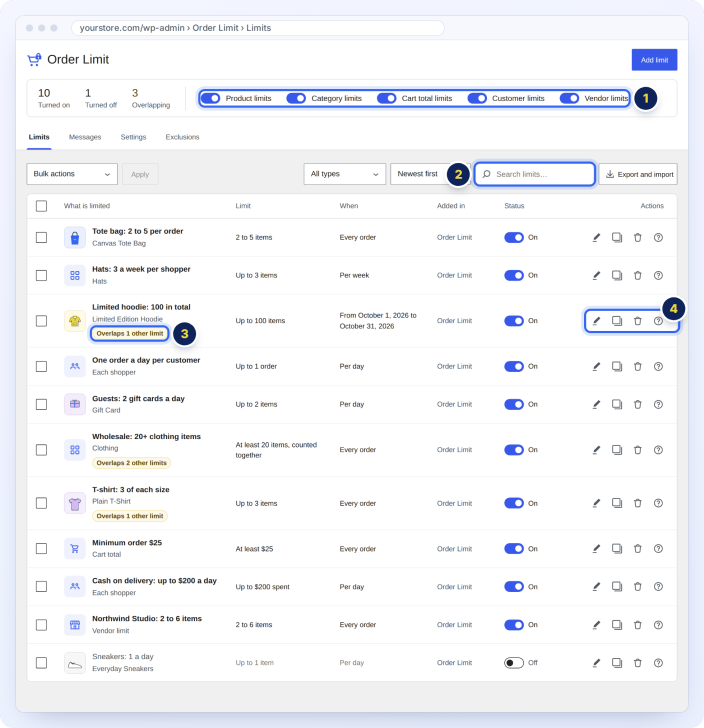This screenshot has width=704, height=728.
Task: Click Export and import button
Action: 638,174
